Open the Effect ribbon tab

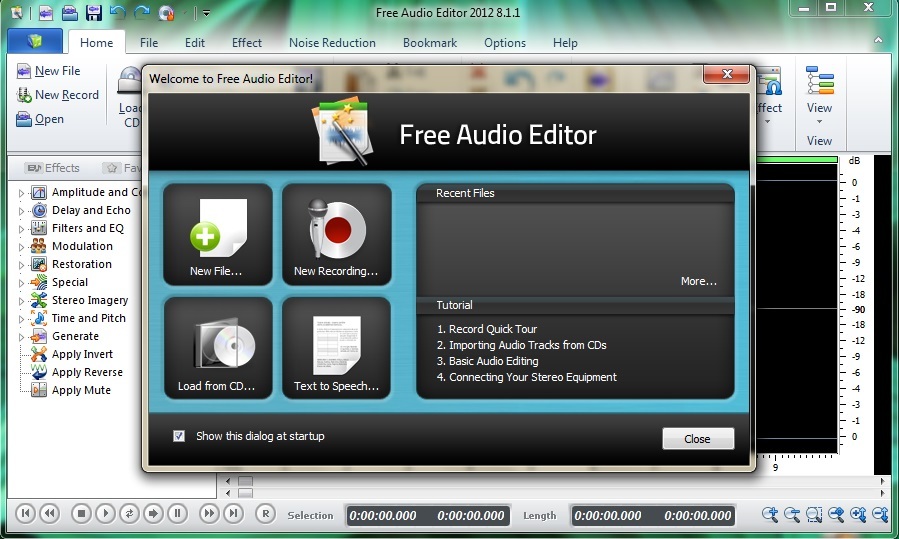tap(247, 42)
